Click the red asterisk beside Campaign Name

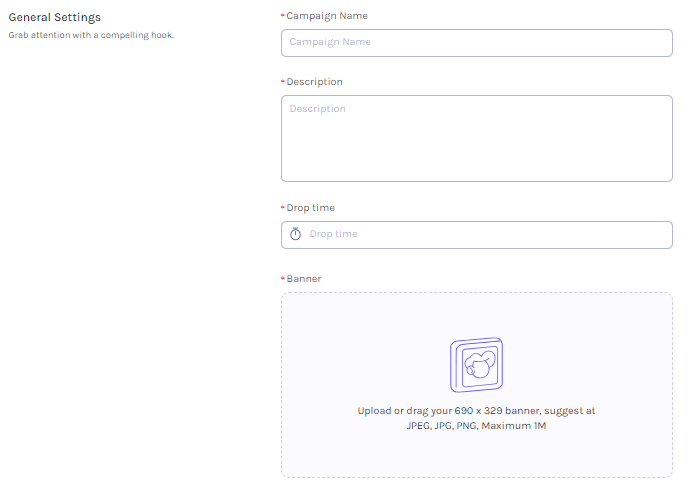coord(283,15)
